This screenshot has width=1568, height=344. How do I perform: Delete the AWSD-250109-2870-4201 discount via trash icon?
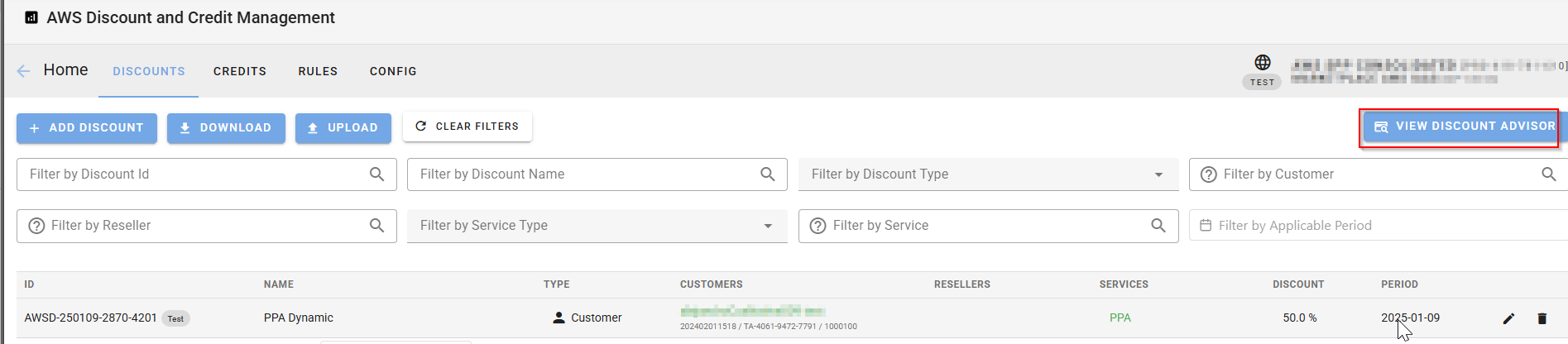[1542, 318]
